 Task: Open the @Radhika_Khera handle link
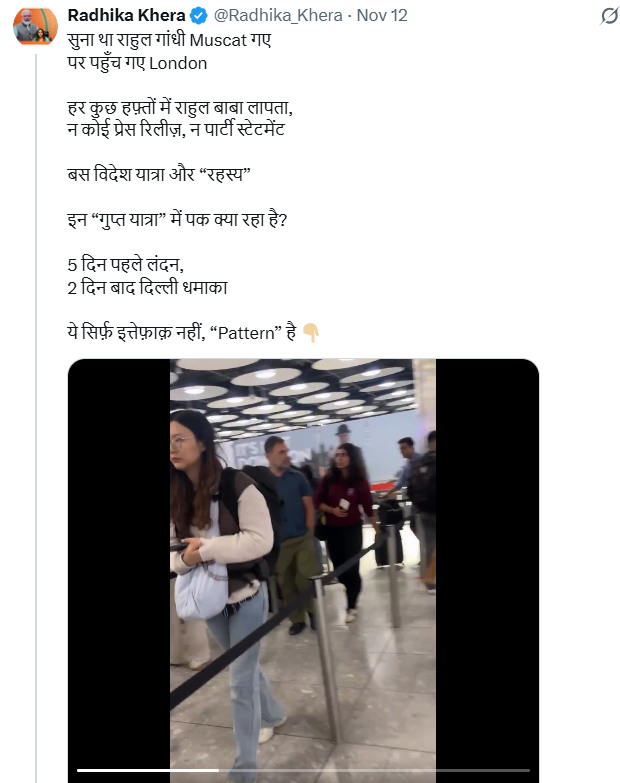tap(278, 15)
